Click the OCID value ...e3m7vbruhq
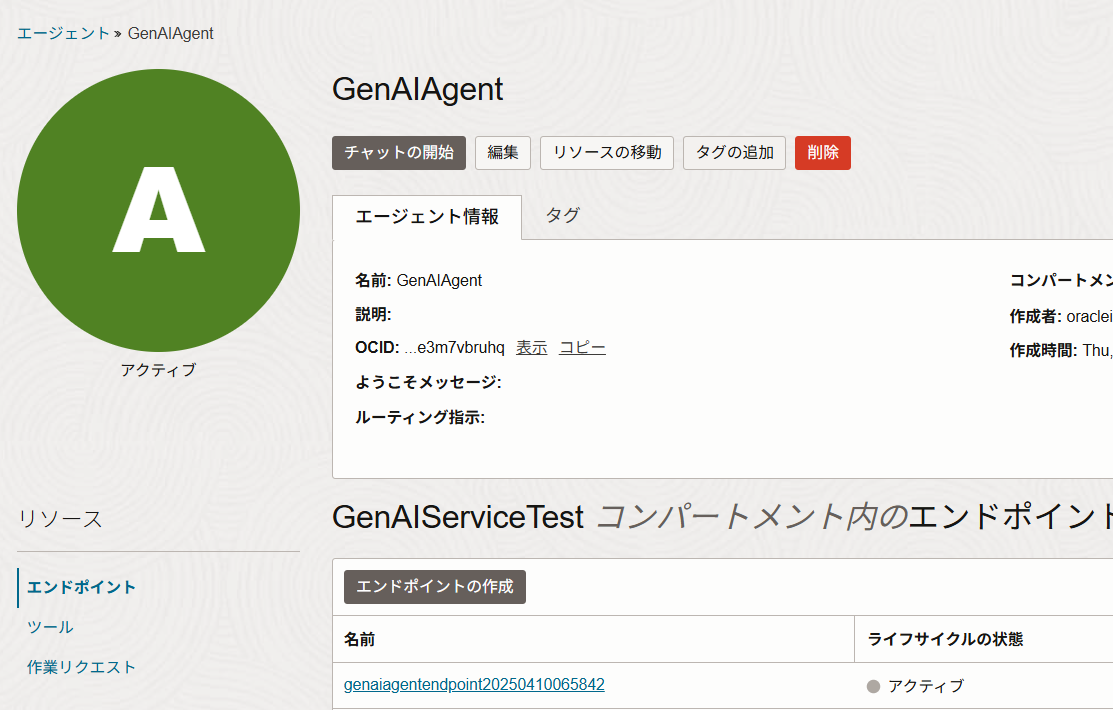This screenshot has width=1113, height=710. click(454, 348)
